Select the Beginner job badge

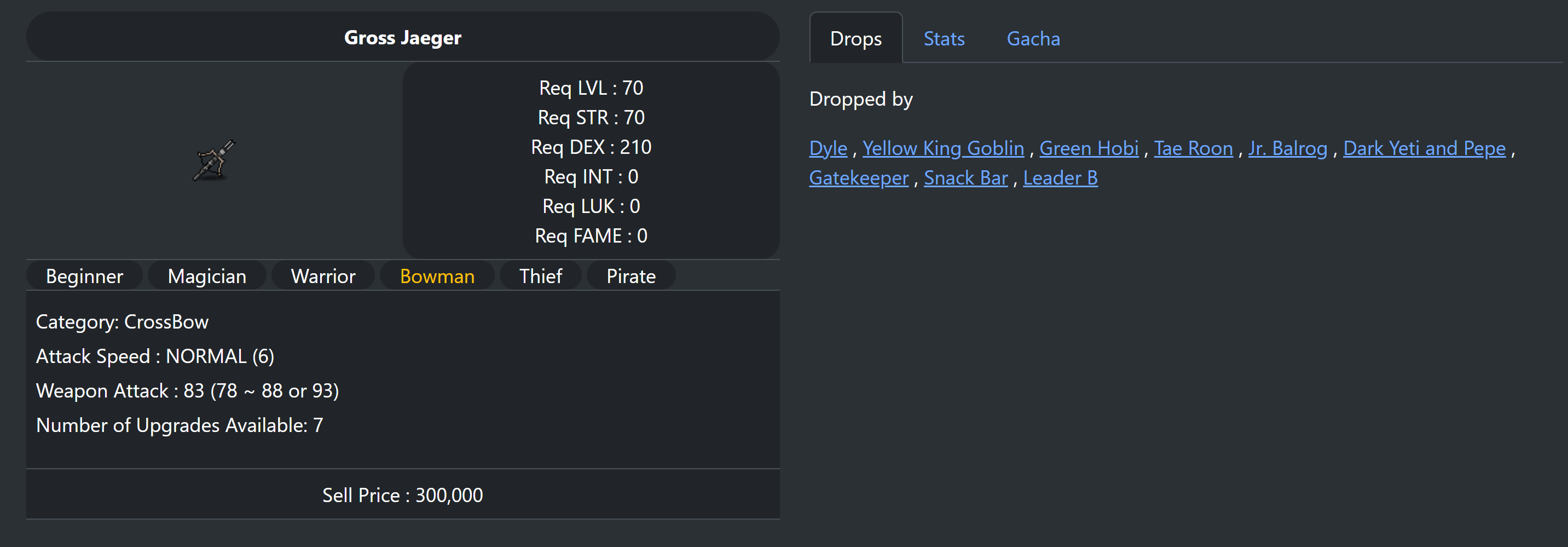[85, 277]
